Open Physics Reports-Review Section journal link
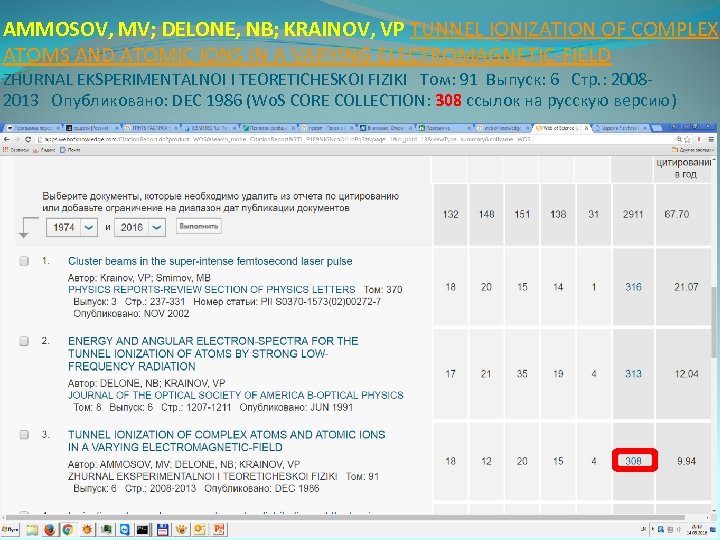720x540 pixels. click(212, 289)
